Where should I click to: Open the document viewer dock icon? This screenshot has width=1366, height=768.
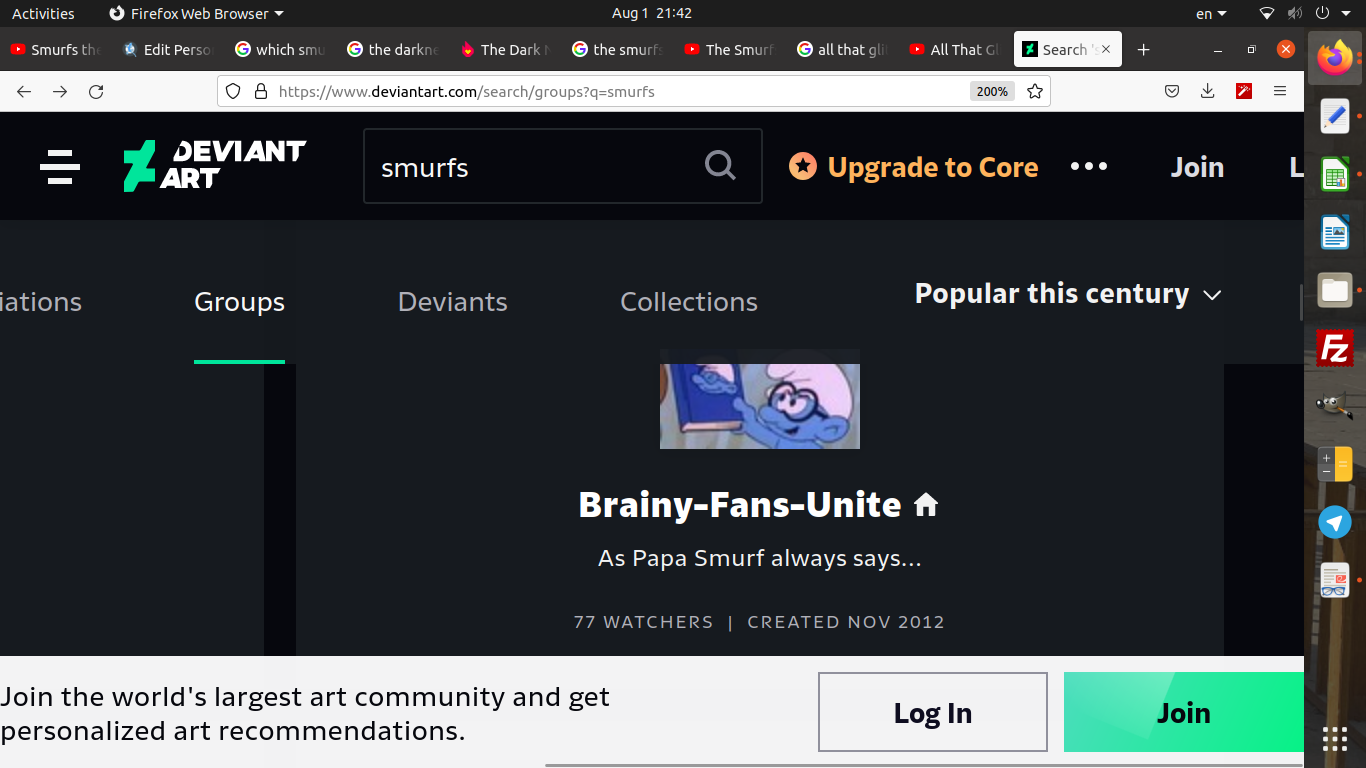tap(1335, 580)
